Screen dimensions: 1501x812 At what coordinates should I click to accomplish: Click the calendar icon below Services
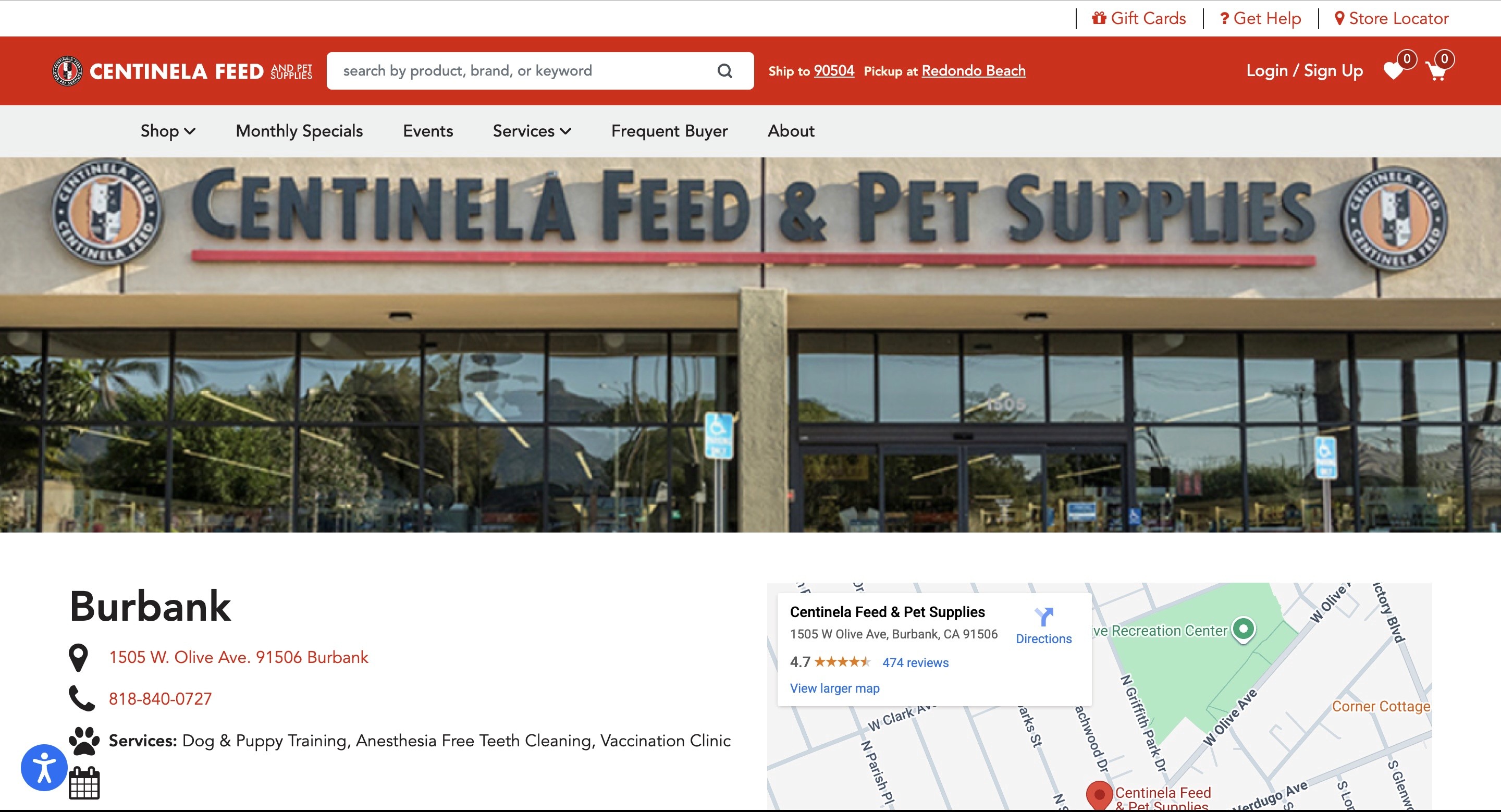tap(84, 783)
